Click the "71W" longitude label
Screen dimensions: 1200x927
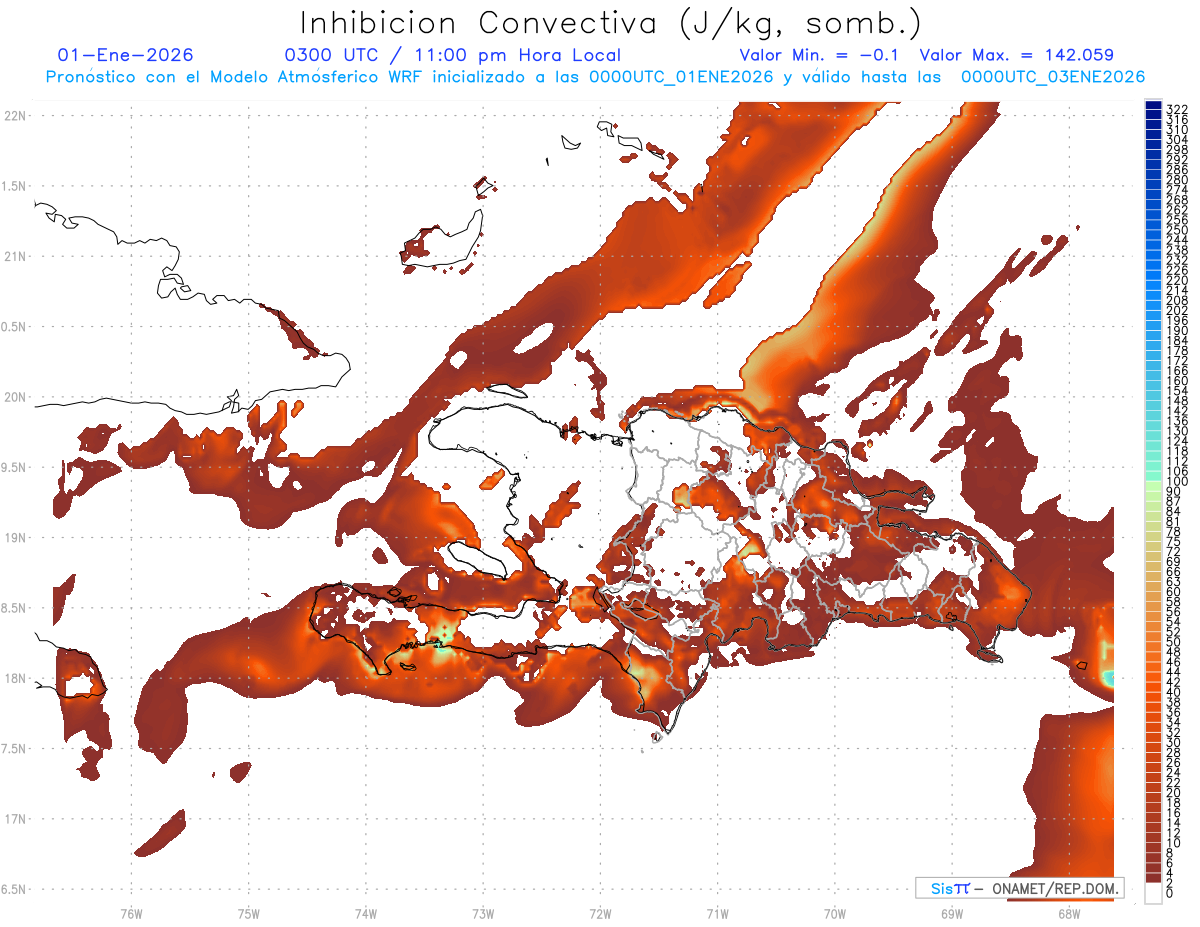coord(717,913)
